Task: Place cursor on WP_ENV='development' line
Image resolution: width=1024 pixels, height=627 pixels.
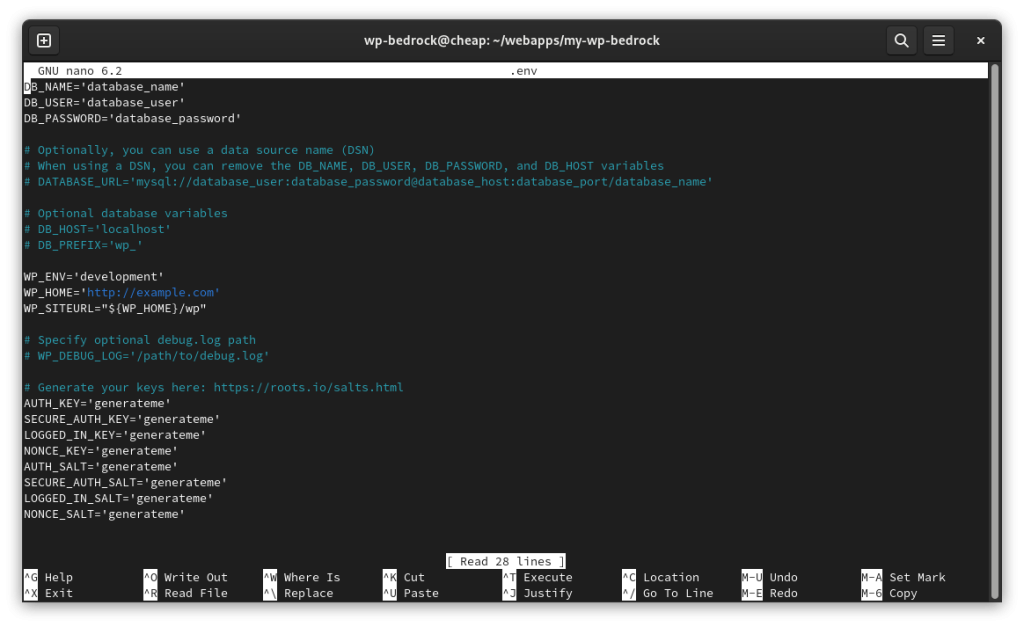Action: pos(93,277)
